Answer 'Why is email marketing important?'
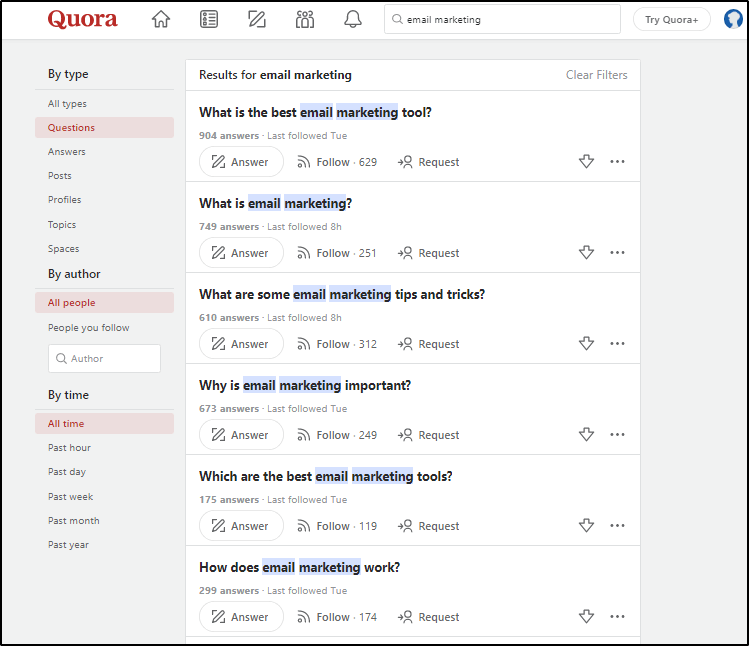The width and height of the screenshot is (749, 646). click(x=241, y=435)
